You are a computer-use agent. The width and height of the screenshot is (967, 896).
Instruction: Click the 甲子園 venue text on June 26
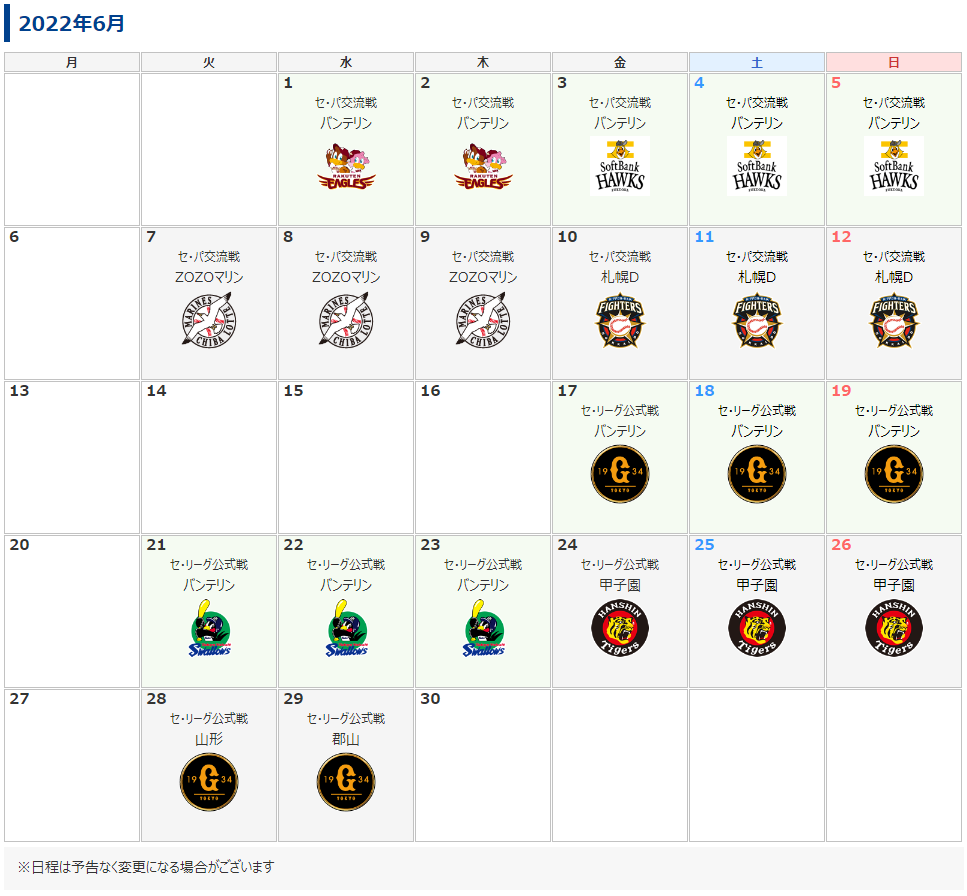894,585
